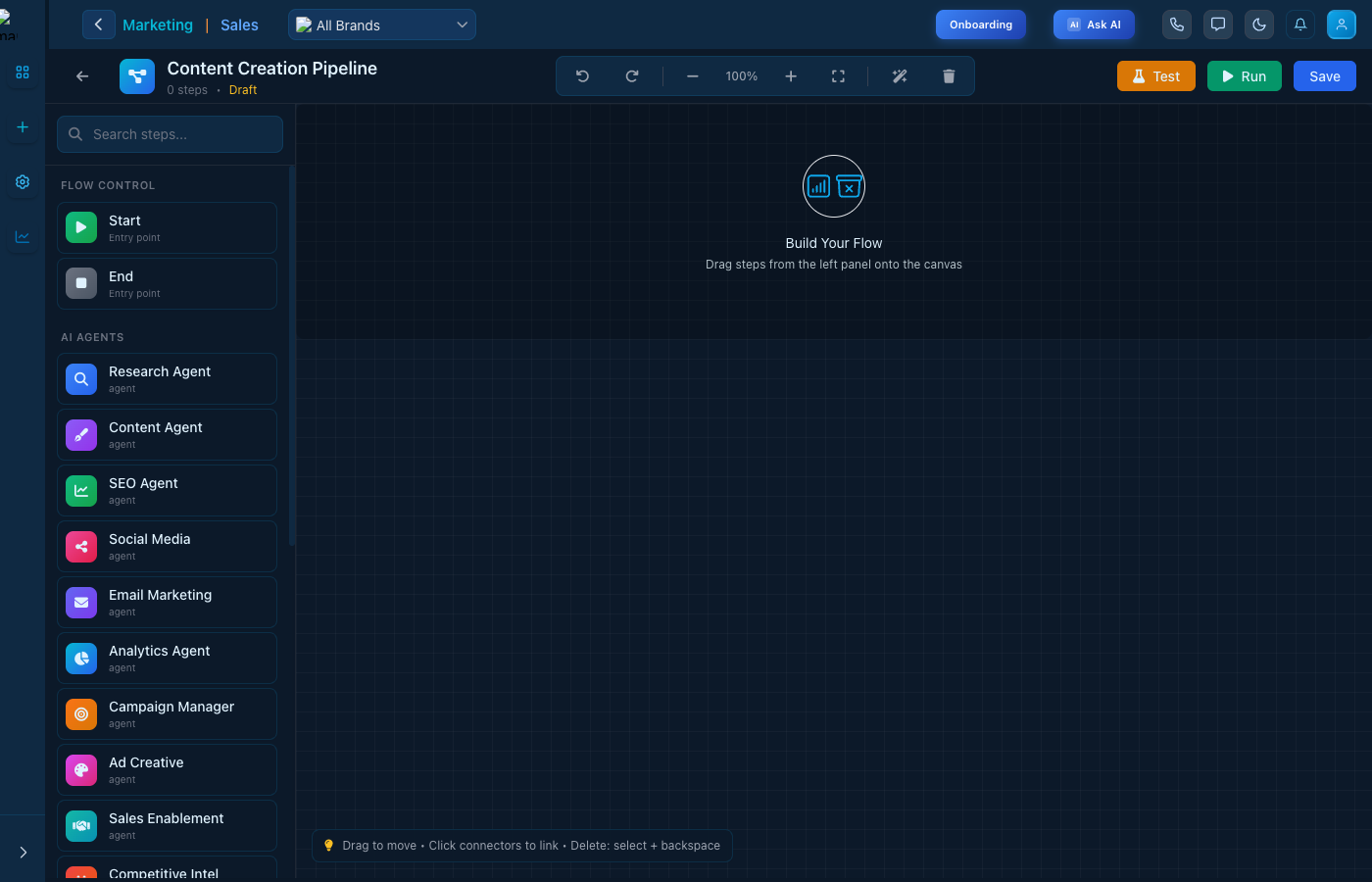Click the plus icon in the left sidebar
This screenshot has height=882, width=1372.
23,127
